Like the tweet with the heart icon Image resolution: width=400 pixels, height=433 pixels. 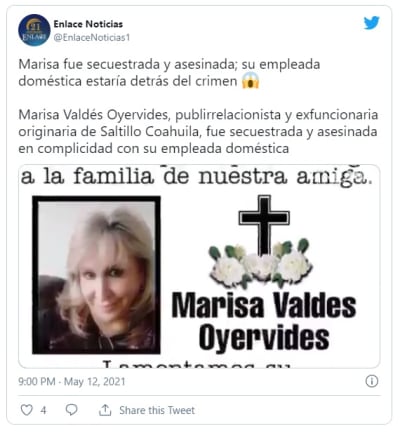(x=27, y=410)
